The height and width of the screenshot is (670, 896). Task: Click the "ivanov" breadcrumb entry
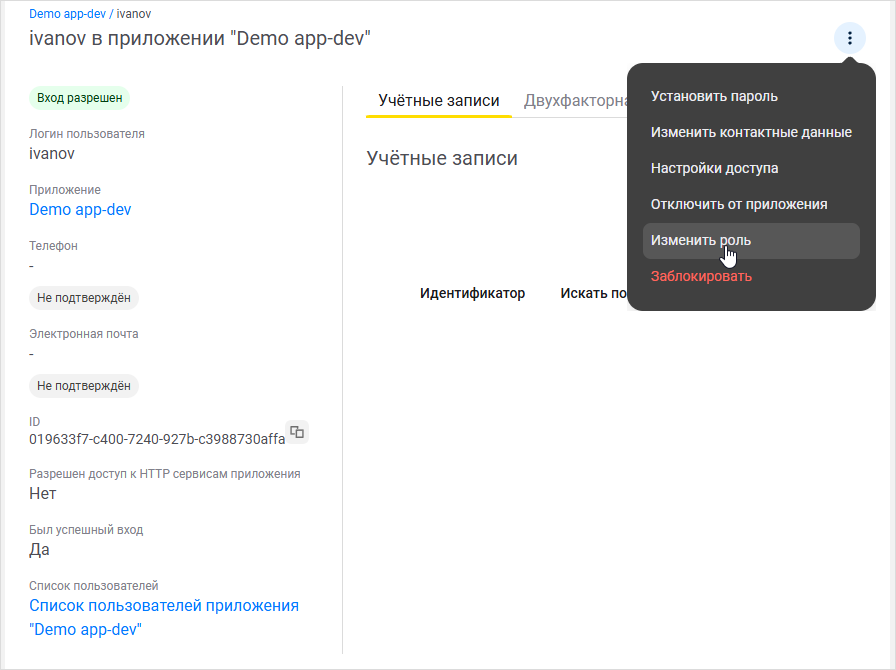coord(135,13)
